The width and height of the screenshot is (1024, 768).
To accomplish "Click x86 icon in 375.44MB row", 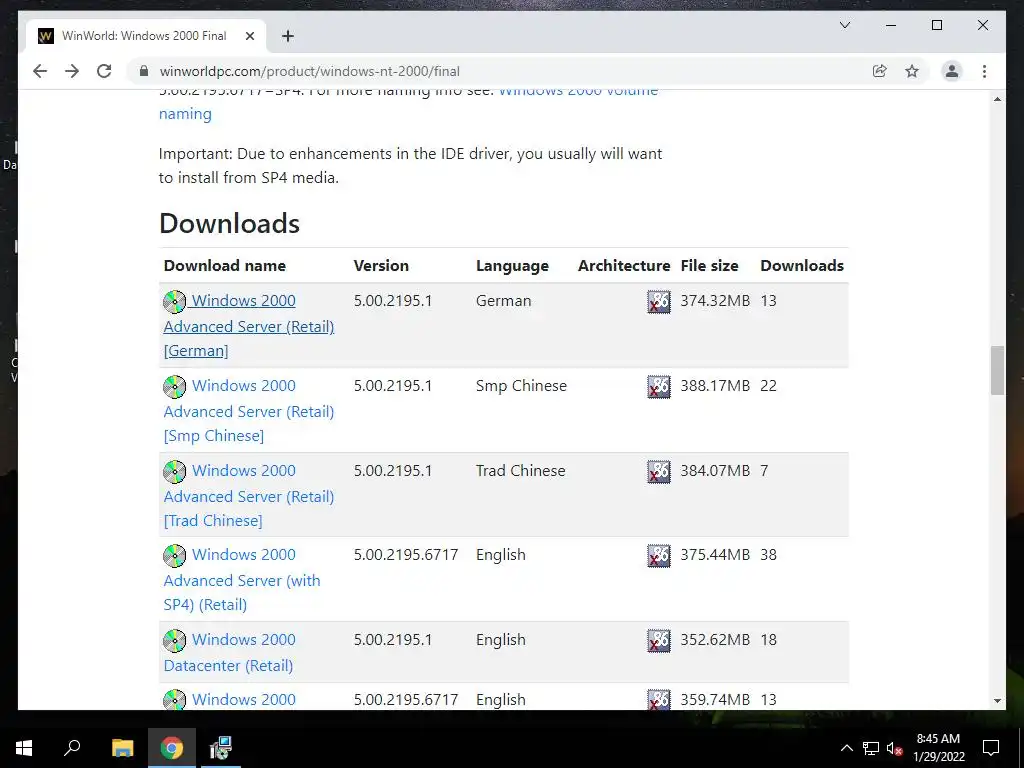I will coord(659,556).
